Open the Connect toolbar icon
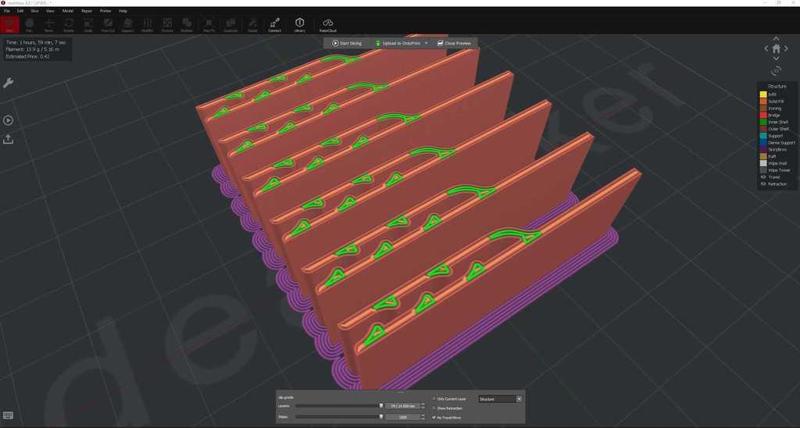This screenshot has width=800, height=428. coord(274,24)
